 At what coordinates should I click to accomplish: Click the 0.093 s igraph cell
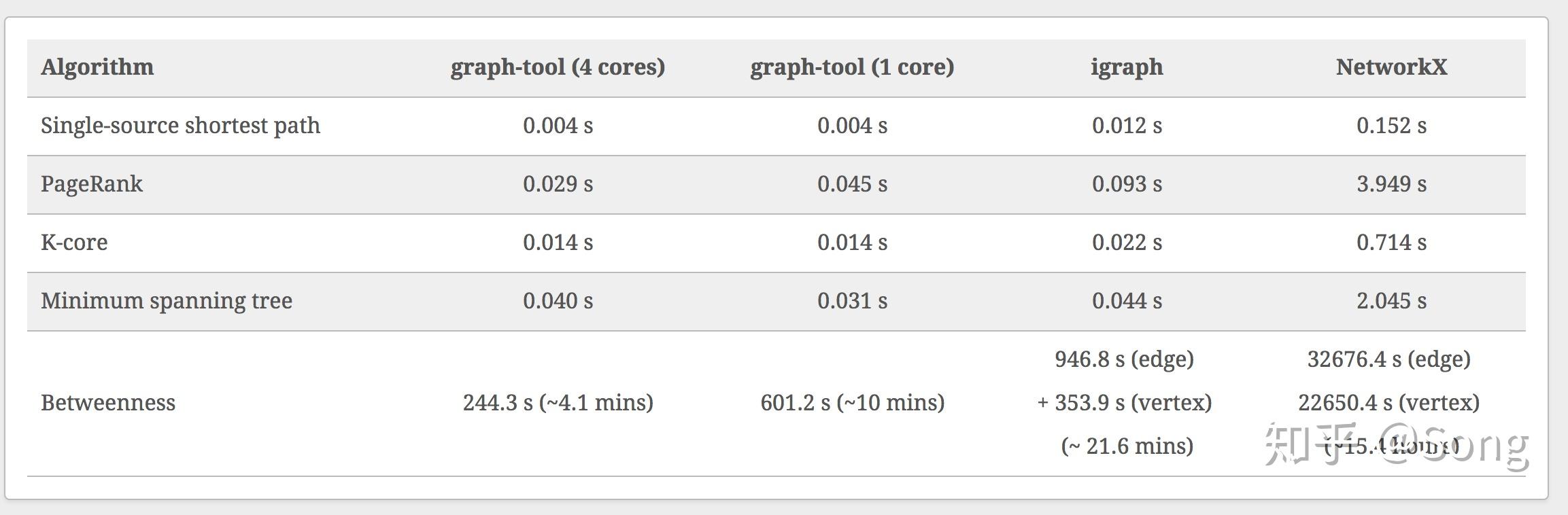coord(1127,184)
